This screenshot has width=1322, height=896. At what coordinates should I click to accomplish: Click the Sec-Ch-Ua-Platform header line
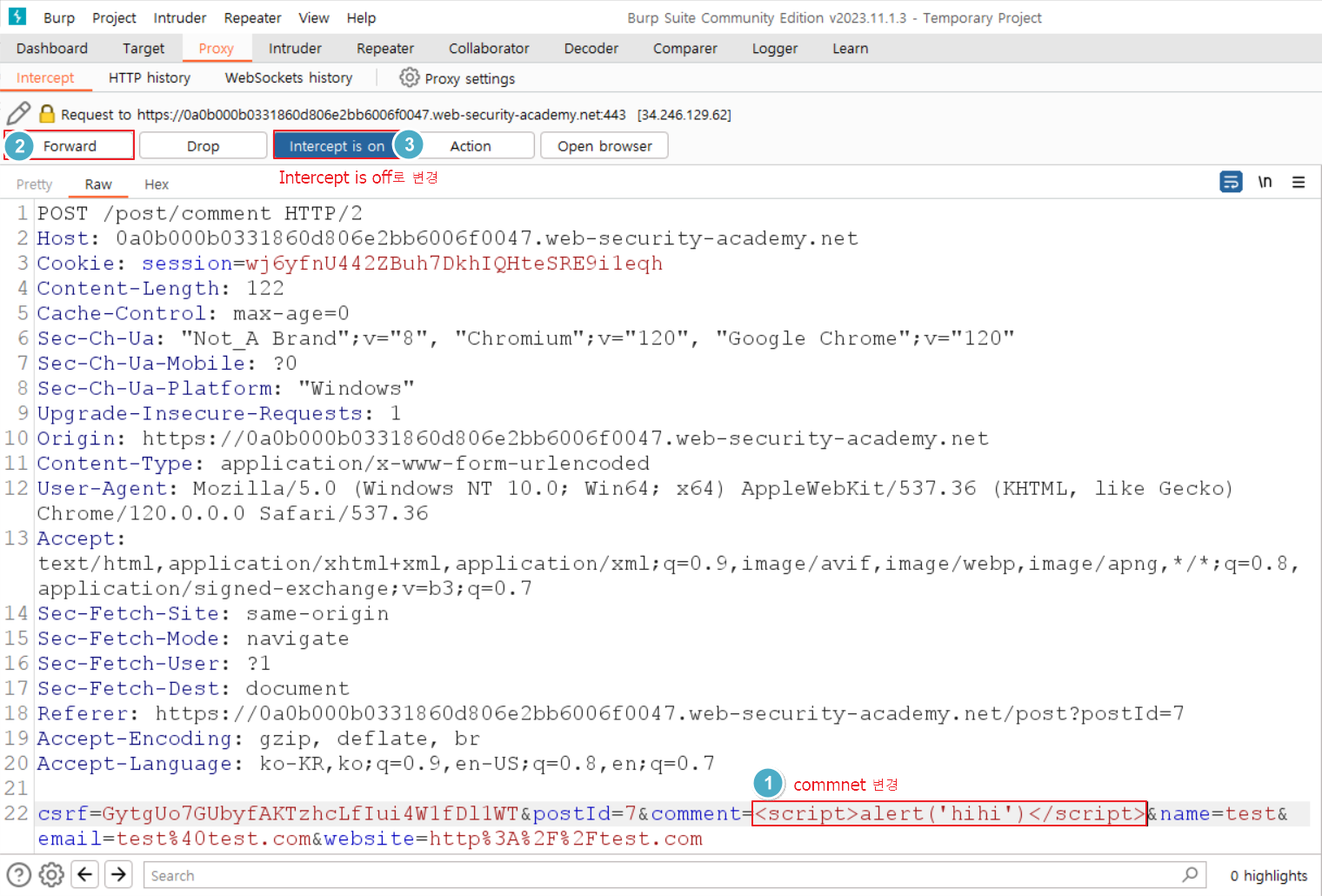(226, 388)
